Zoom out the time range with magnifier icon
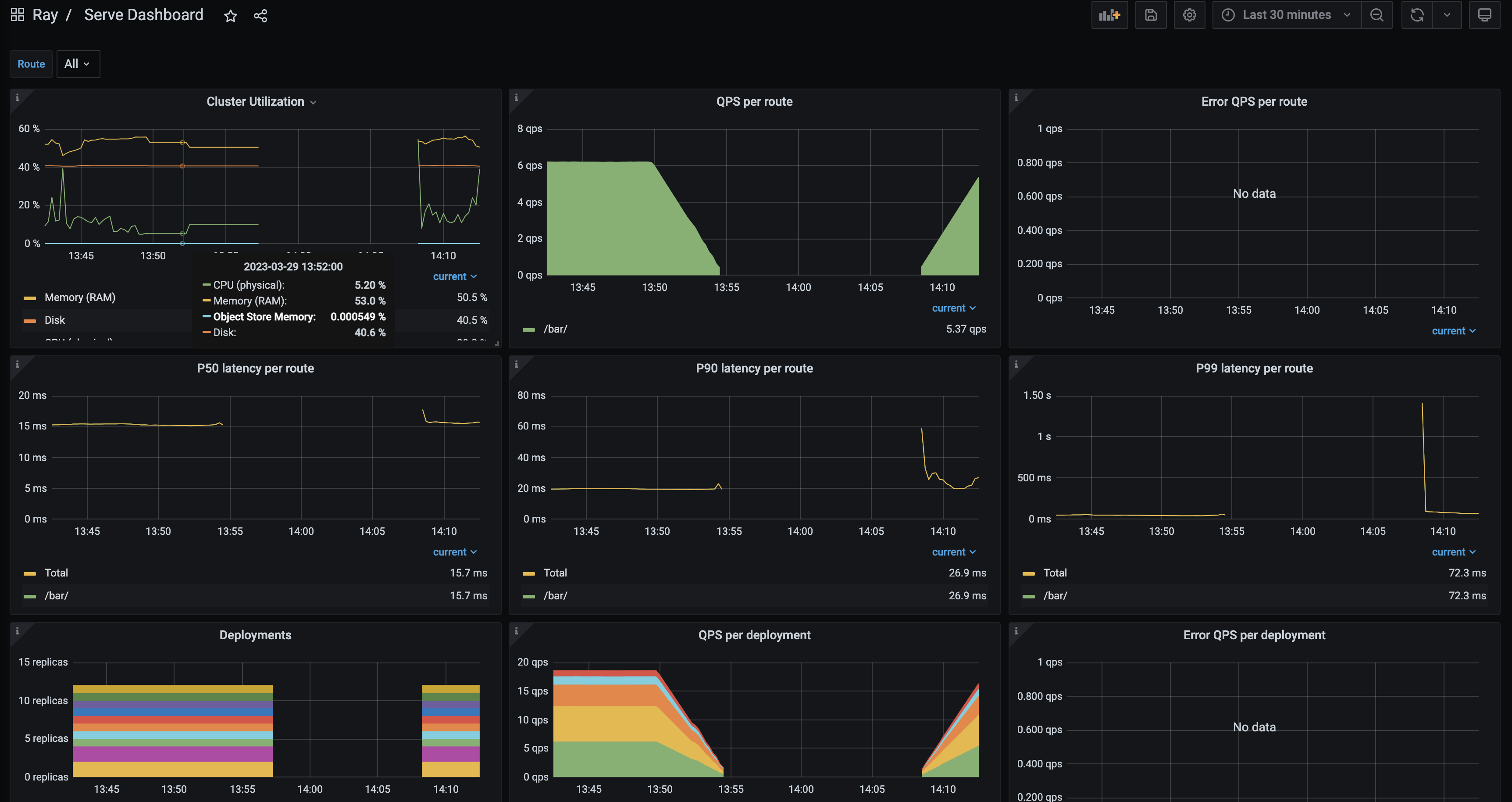 click(1376, 15)
